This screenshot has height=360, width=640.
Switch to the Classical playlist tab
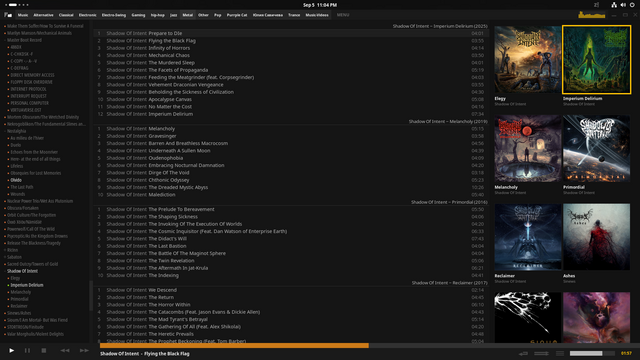[x=66, y=15]
